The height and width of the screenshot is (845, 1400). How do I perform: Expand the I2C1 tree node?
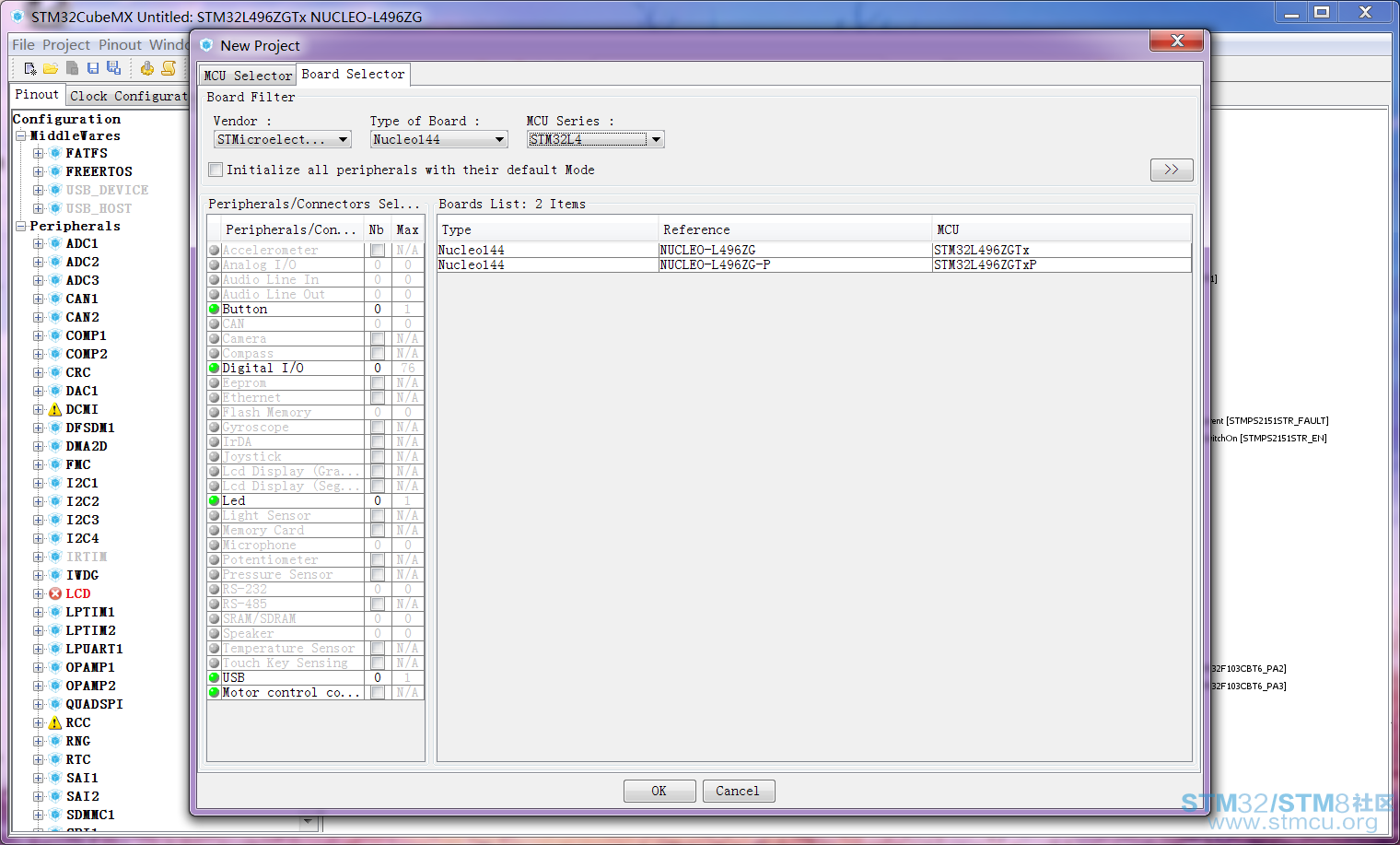pyautogui.click(x=38, y=484)
